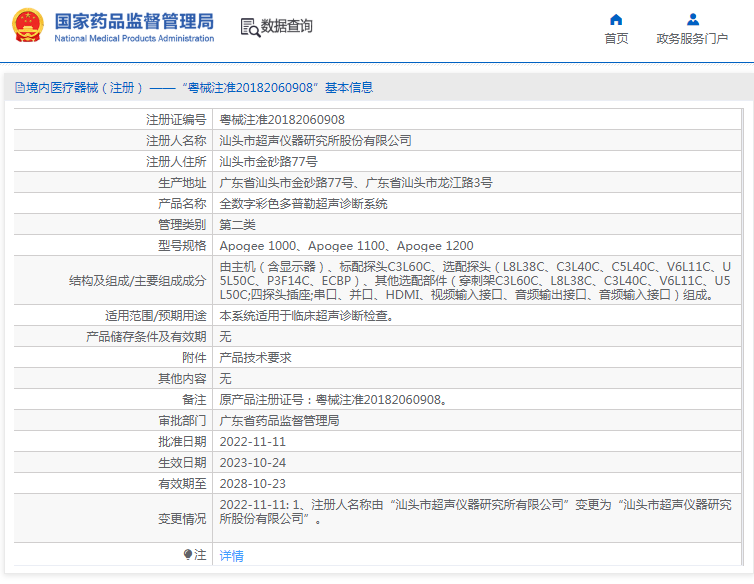The image size is (754, 584).
Task: Click the national emblem logo
Action: point(27,25)
